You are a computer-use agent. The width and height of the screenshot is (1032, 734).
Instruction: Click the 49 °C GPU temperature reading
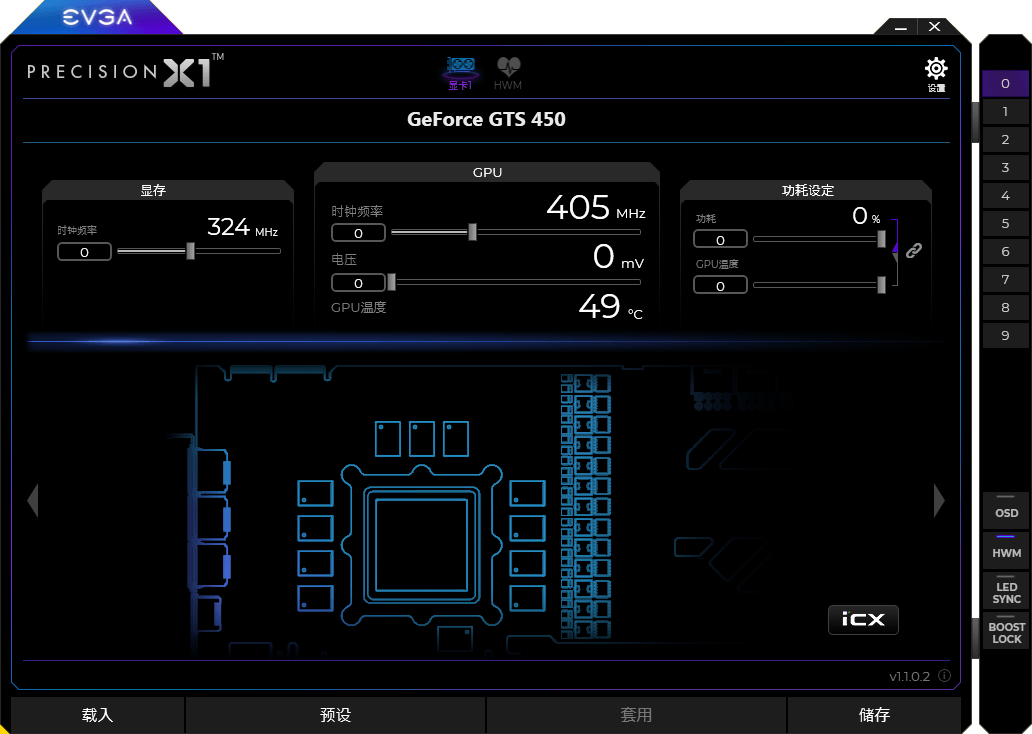tap(610, 307)
